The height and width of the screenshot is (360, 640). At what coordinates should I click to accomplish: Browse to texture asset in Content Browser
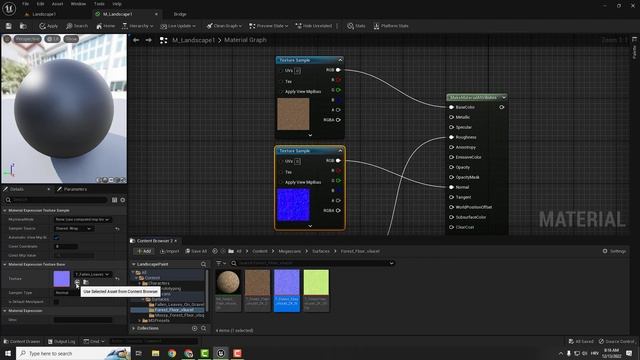click(x=86, y=282)
